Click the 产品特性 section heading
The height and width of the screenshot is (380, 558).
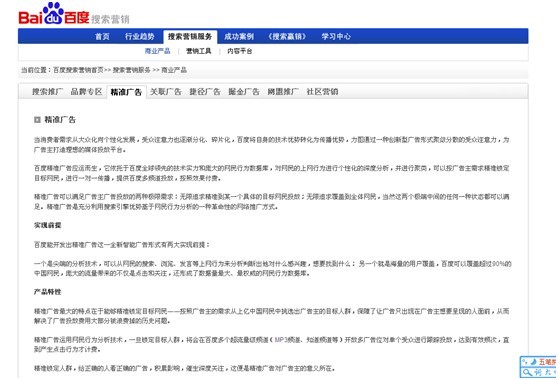(47, 292)
